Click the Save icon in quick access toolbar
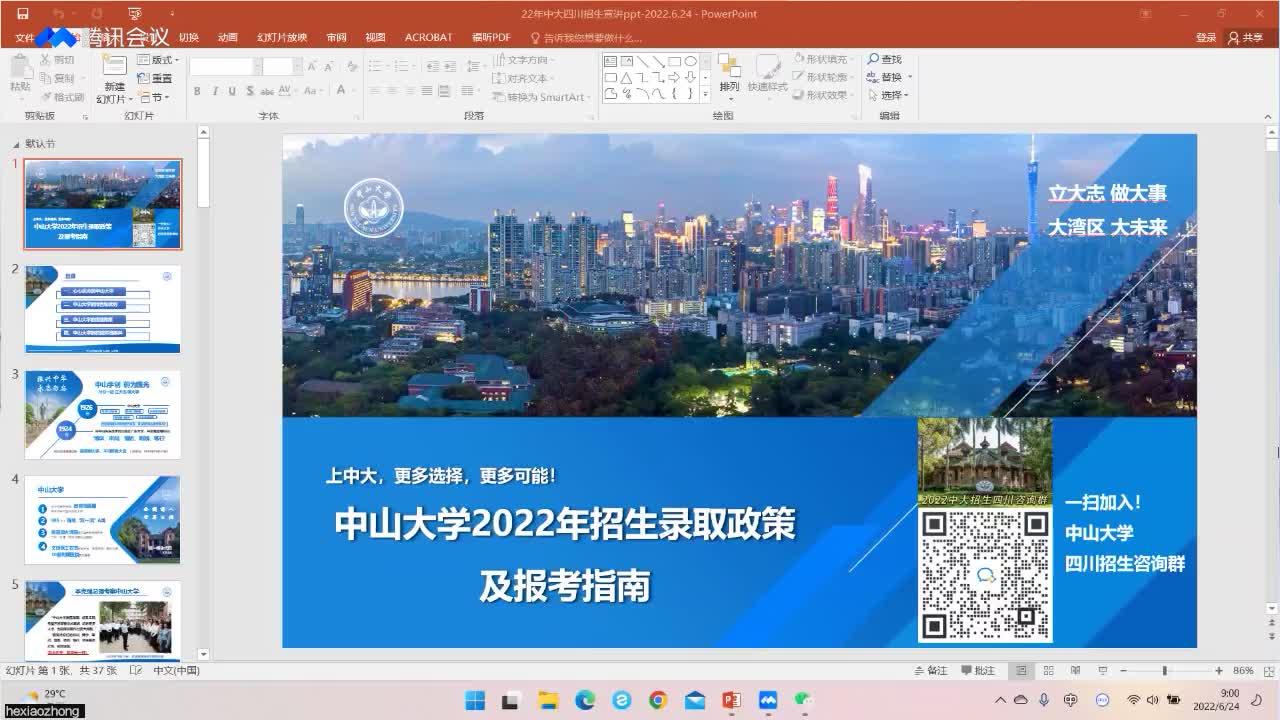This screenshot has width=1280, height=720. point(23,14)
